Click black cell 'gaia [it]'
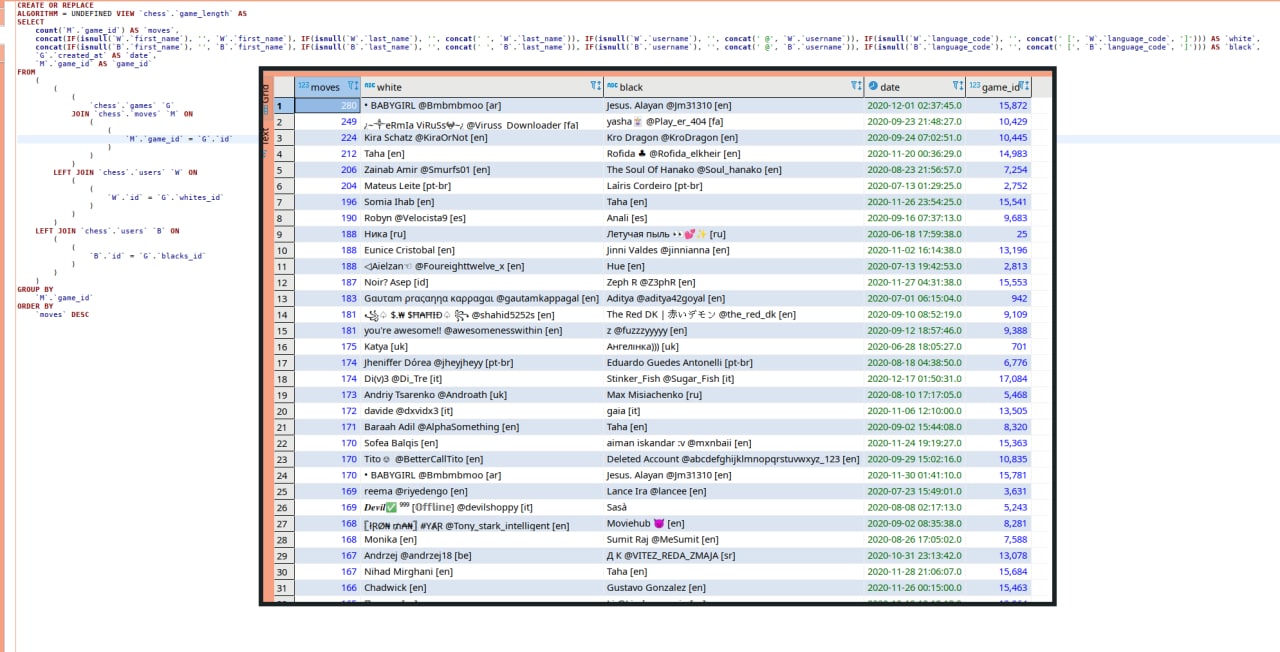Image resolution: width=1280 pixels, height=652 pixels. [x=734, y=411]
